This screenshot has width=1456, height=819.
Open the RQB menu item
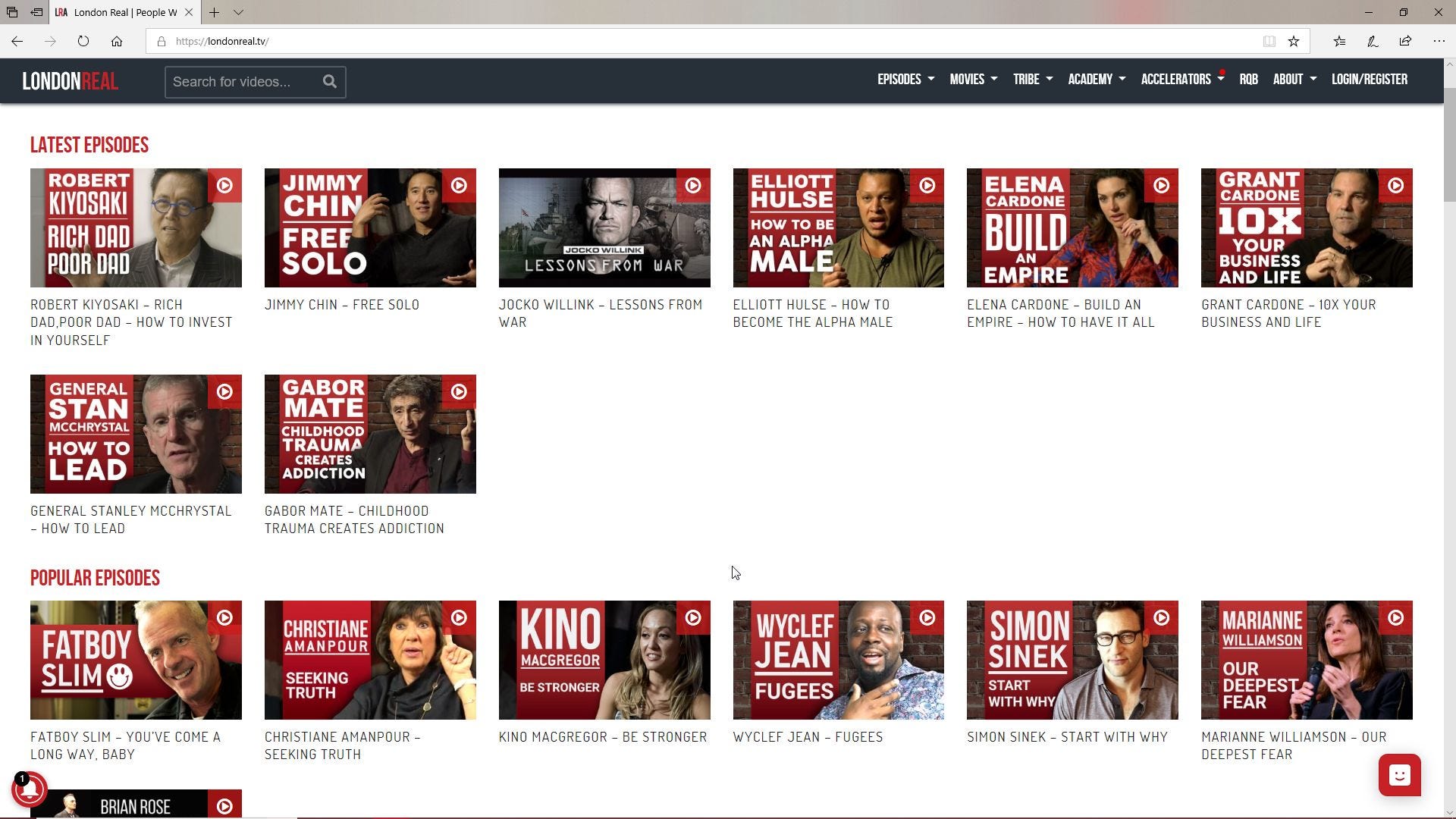[1248, 79]
